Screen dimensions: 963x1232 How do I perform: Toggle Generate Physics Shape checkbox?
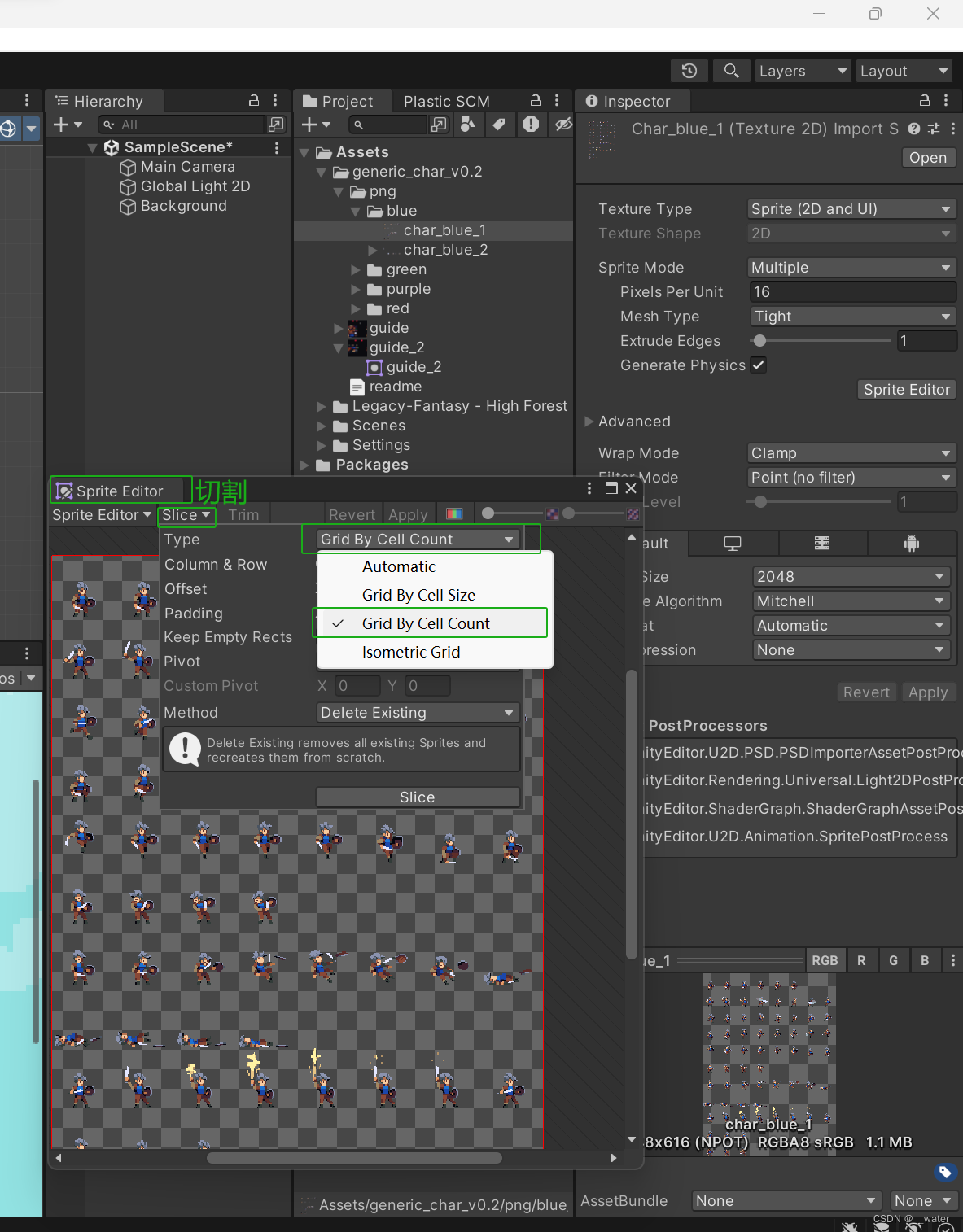click(x=759, y=365)
